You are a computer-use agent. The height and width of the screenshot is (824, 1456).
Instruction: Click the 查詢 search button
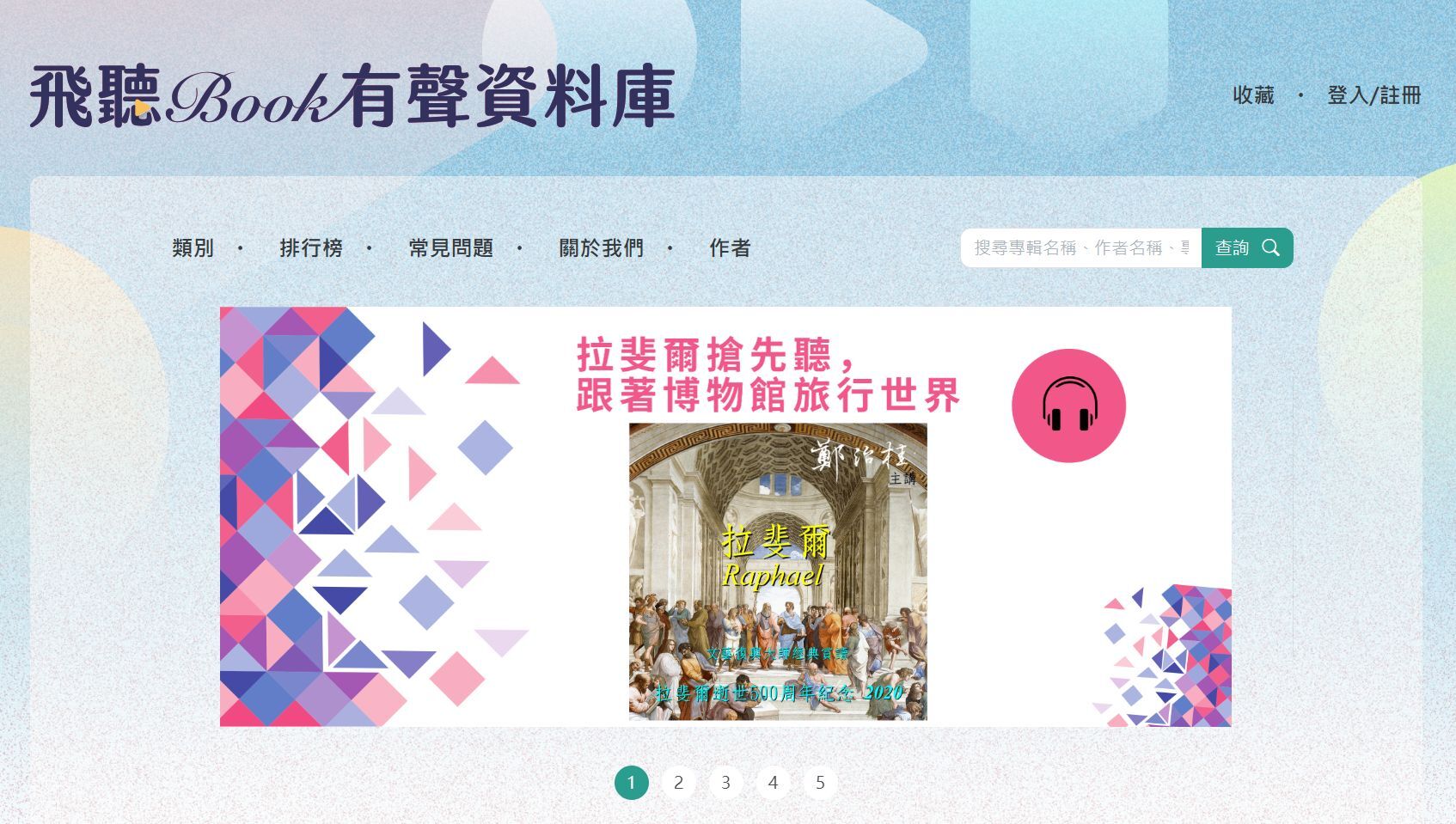tap(1247, 247)
